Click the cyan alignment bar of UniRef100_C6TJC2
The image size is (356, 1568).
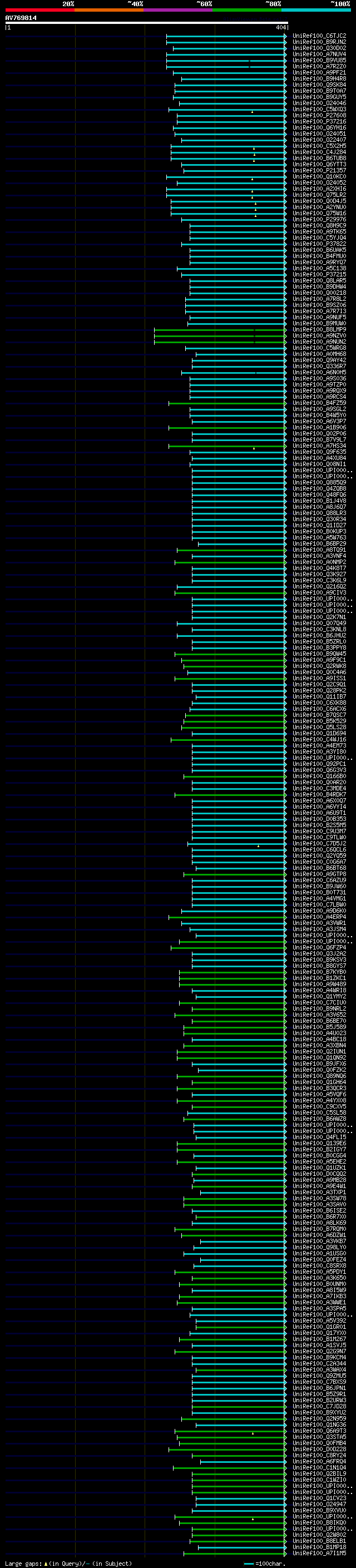tap(226, 36)
